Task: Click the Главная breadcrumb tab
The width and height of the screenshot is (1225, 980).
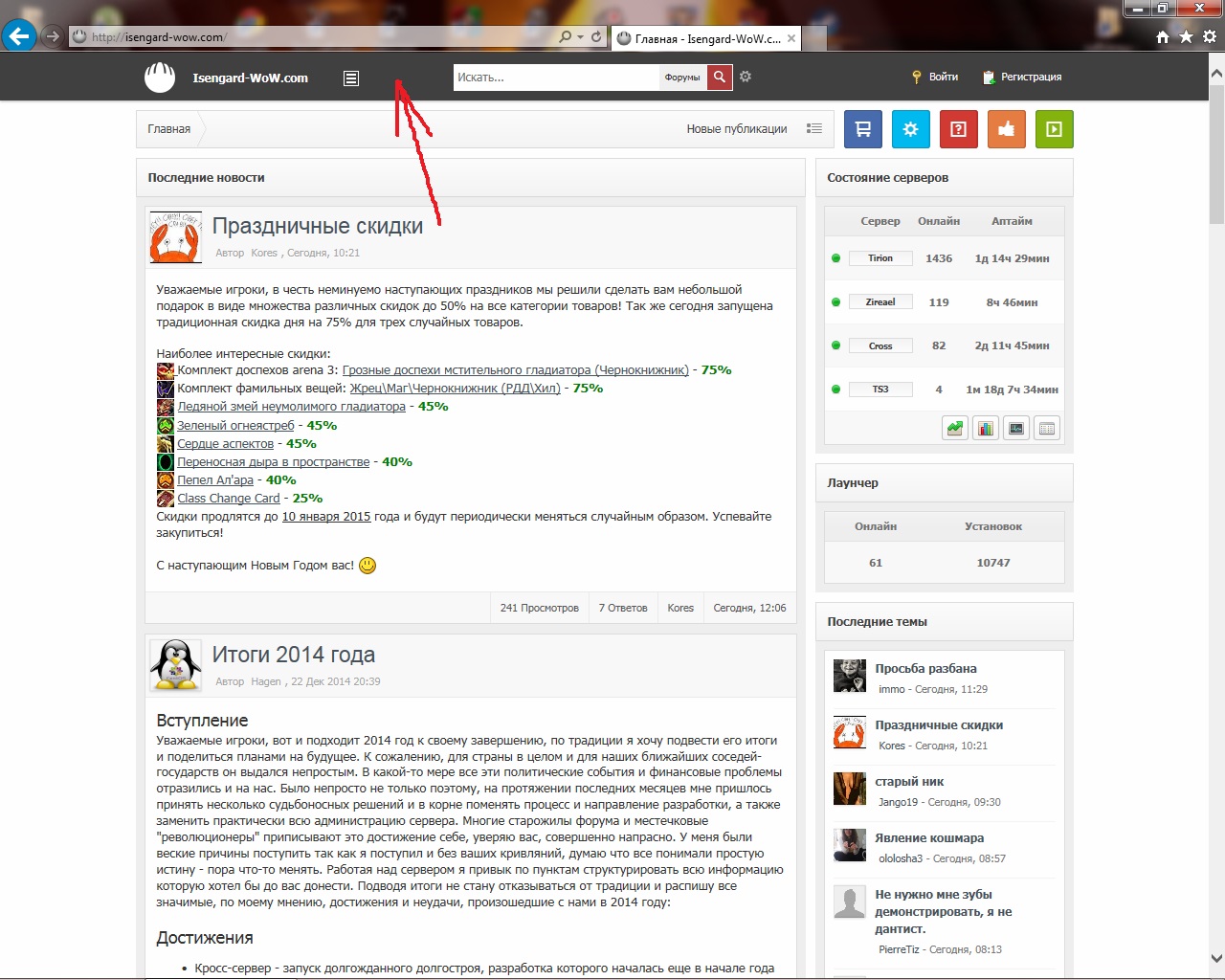Action: [169, 129]
